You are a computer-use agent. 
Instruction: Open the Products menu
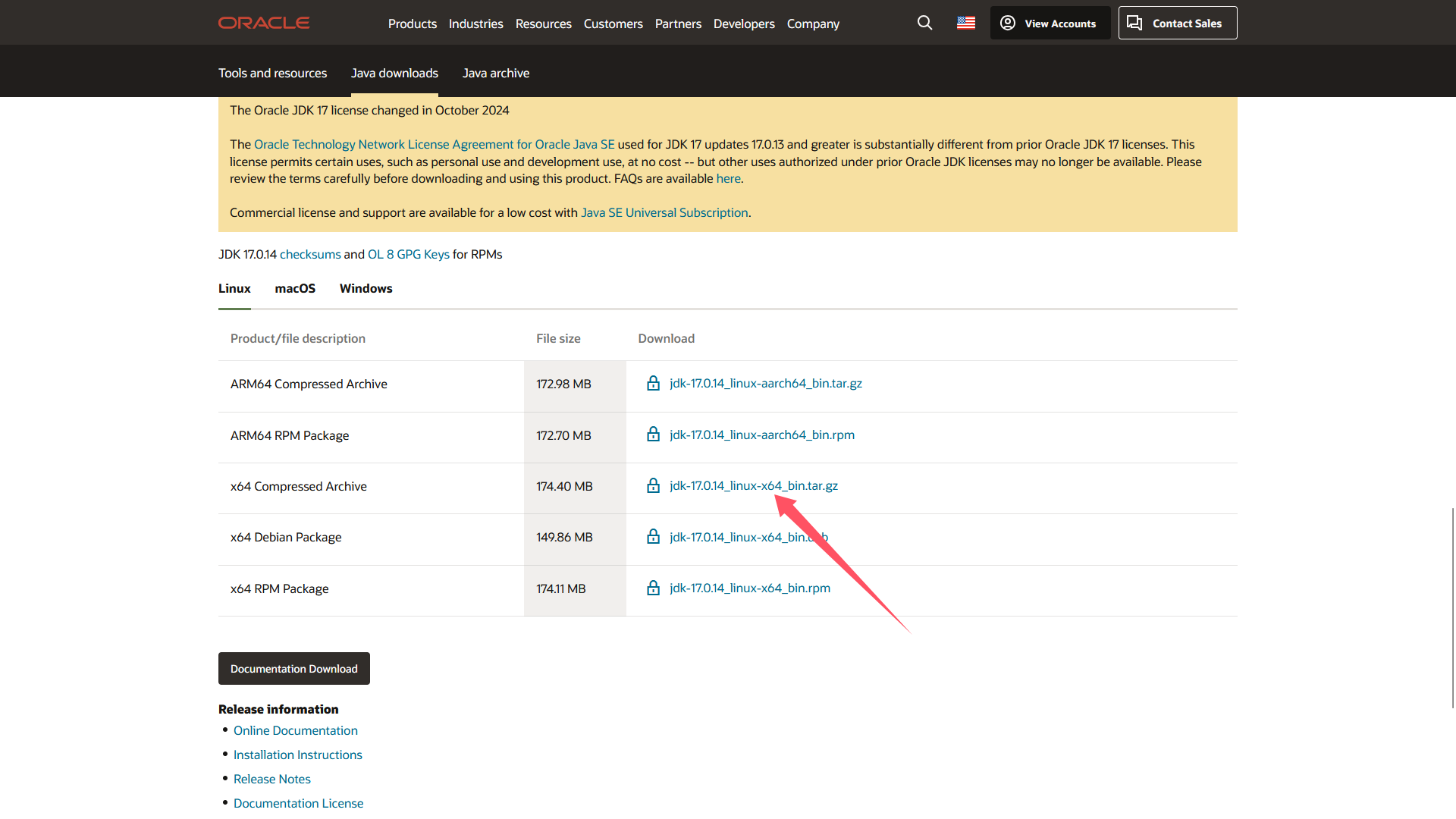click(413, 24)
